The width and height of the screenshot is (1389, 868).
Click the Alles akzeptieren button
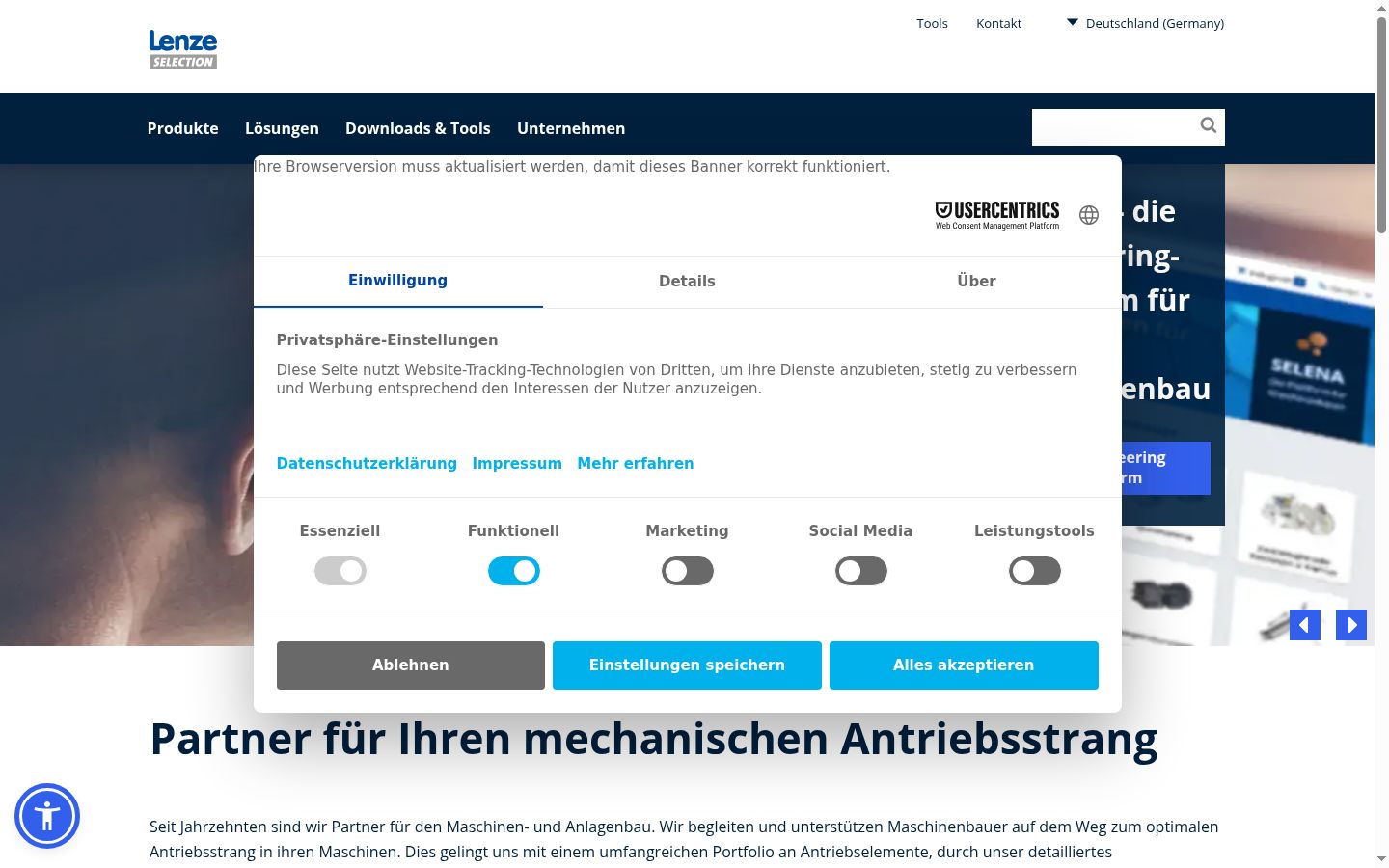pos(964,665)
